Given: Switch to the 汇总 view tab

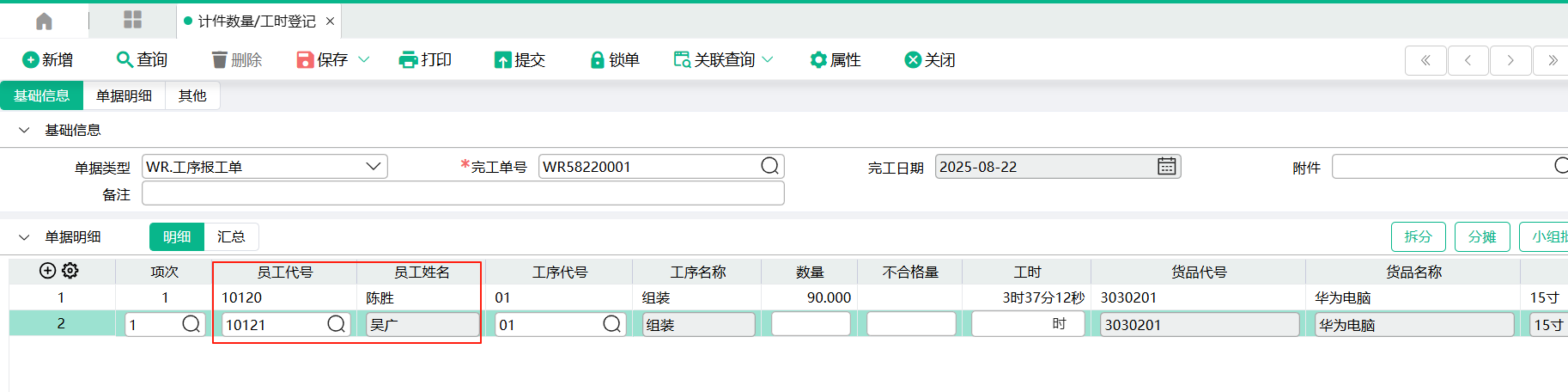Looking at the screenshot, I should 231,236.
